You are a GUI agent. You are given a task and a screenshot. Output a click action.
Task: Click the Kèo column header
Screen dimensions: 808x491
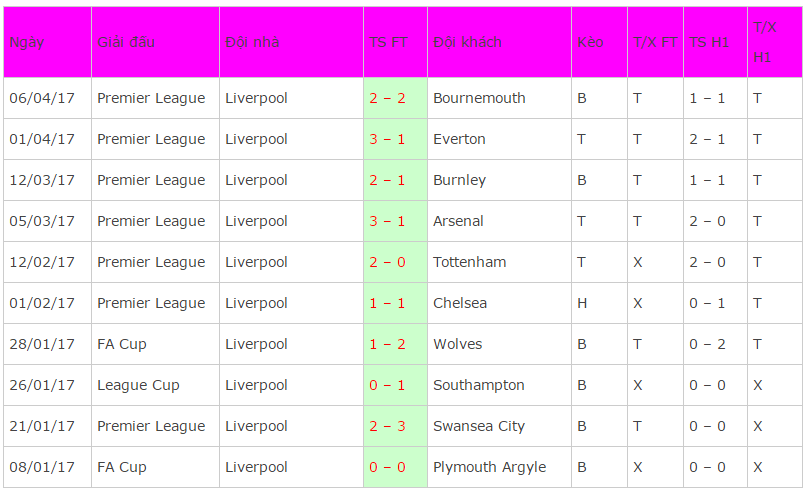[x=599, y=42]
